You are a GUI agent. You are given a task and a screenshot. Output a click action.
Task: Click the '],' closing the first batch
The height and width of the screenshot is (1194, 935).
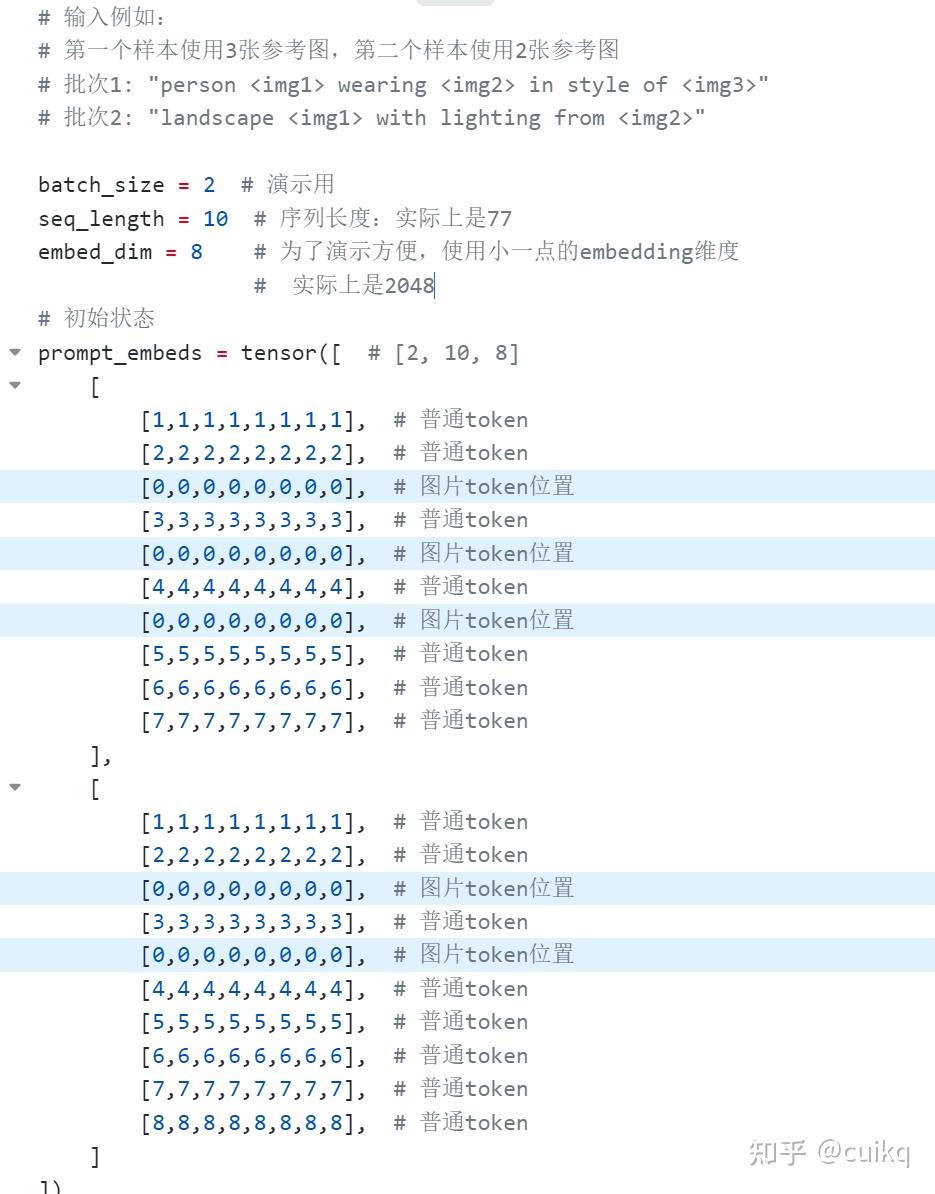click(101, 755)
